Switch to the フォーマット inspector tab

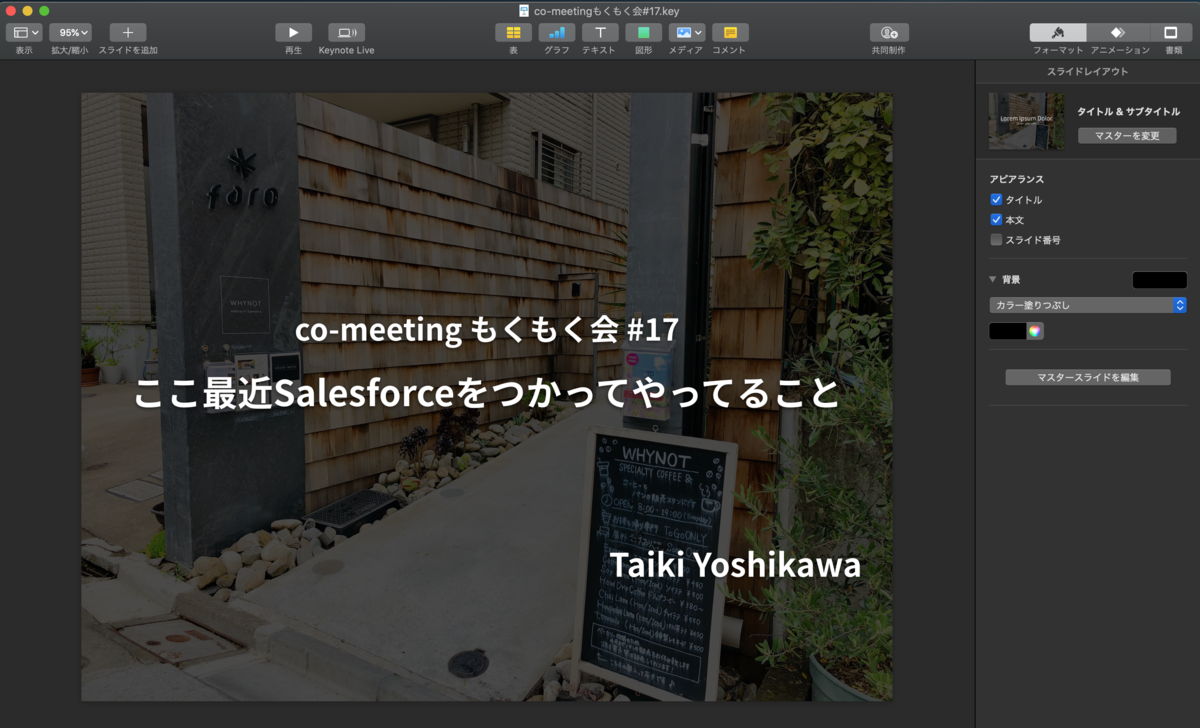1058,33
